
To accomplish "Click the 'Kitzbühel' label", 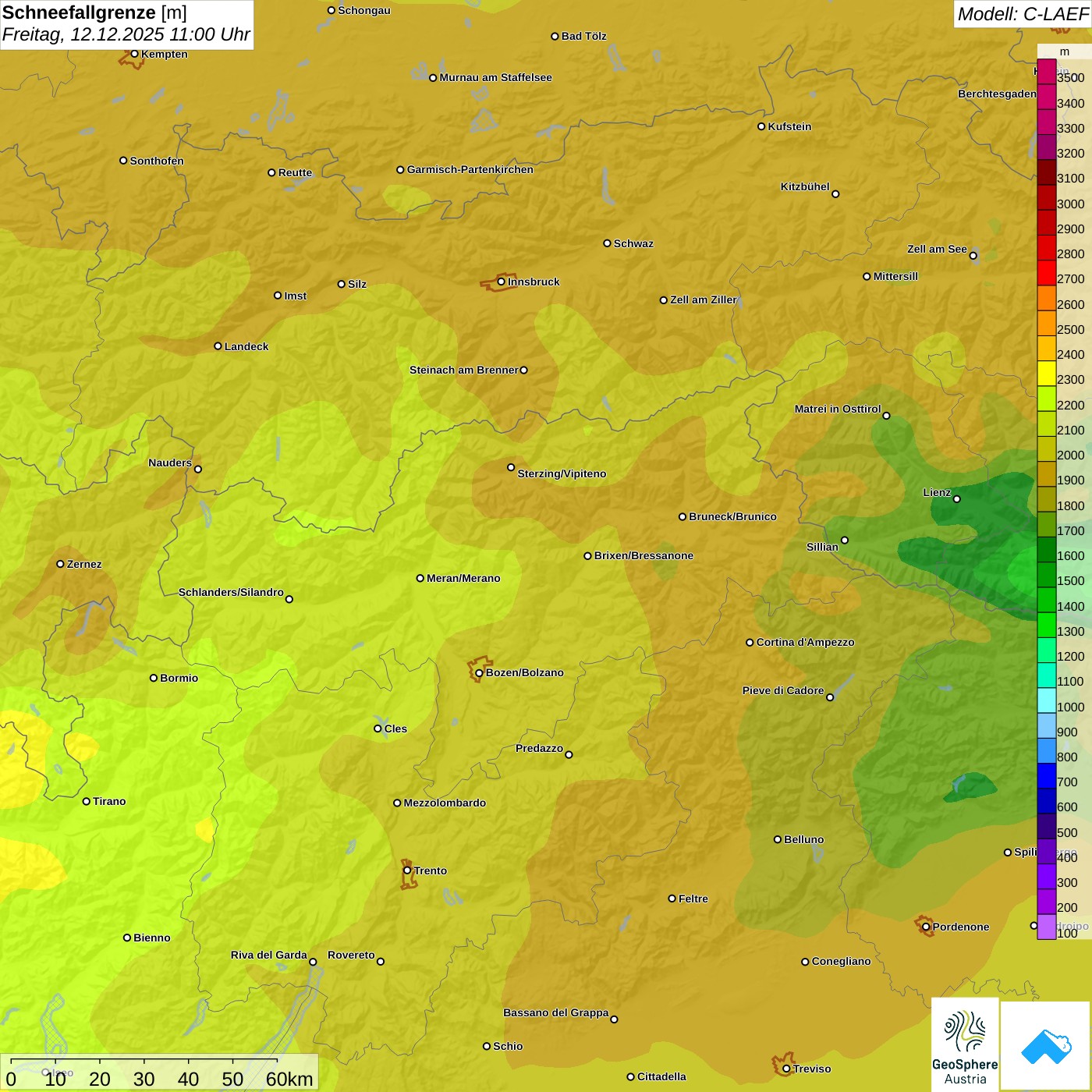I will click(x=805, y=186).
